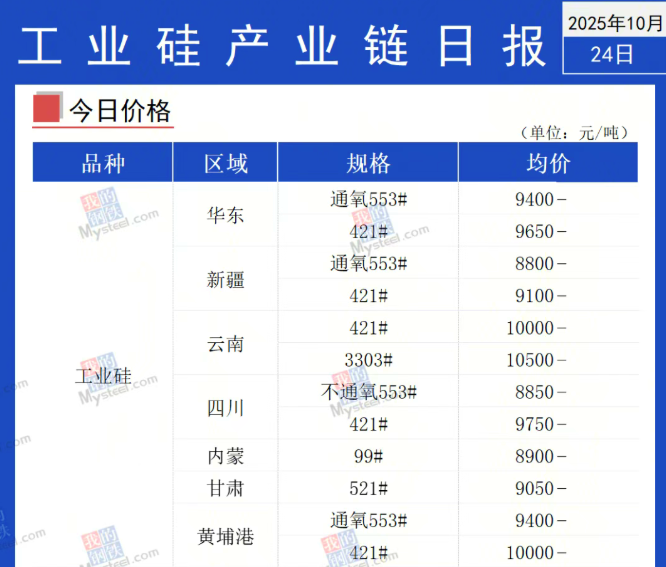Click the 9050 price value

pyautogui.click(x=534, y=488)
